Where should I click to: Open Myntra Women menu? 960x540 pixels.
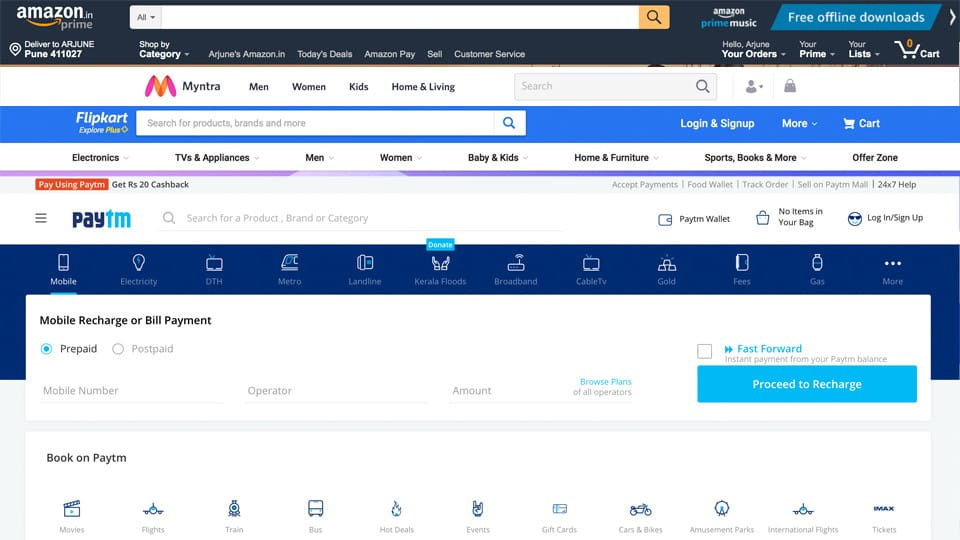[309, 87]
